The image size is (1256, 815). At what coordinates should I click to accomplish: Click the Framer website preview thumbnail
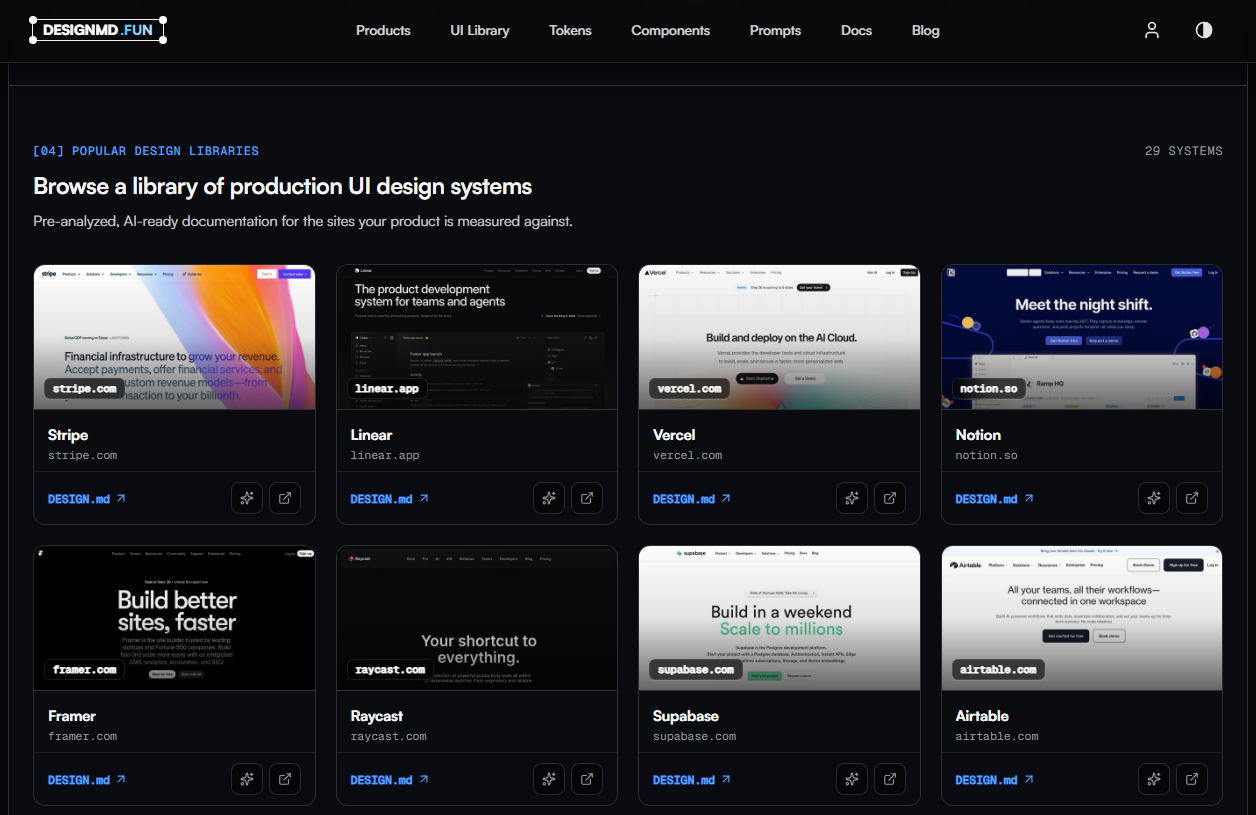click(175, 618)
